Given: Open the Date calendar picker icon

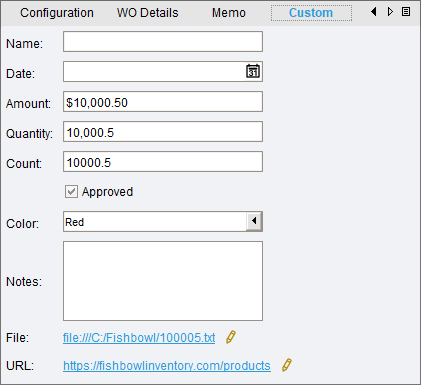Looking at the screenshot, I should click(x=253, y=71).
